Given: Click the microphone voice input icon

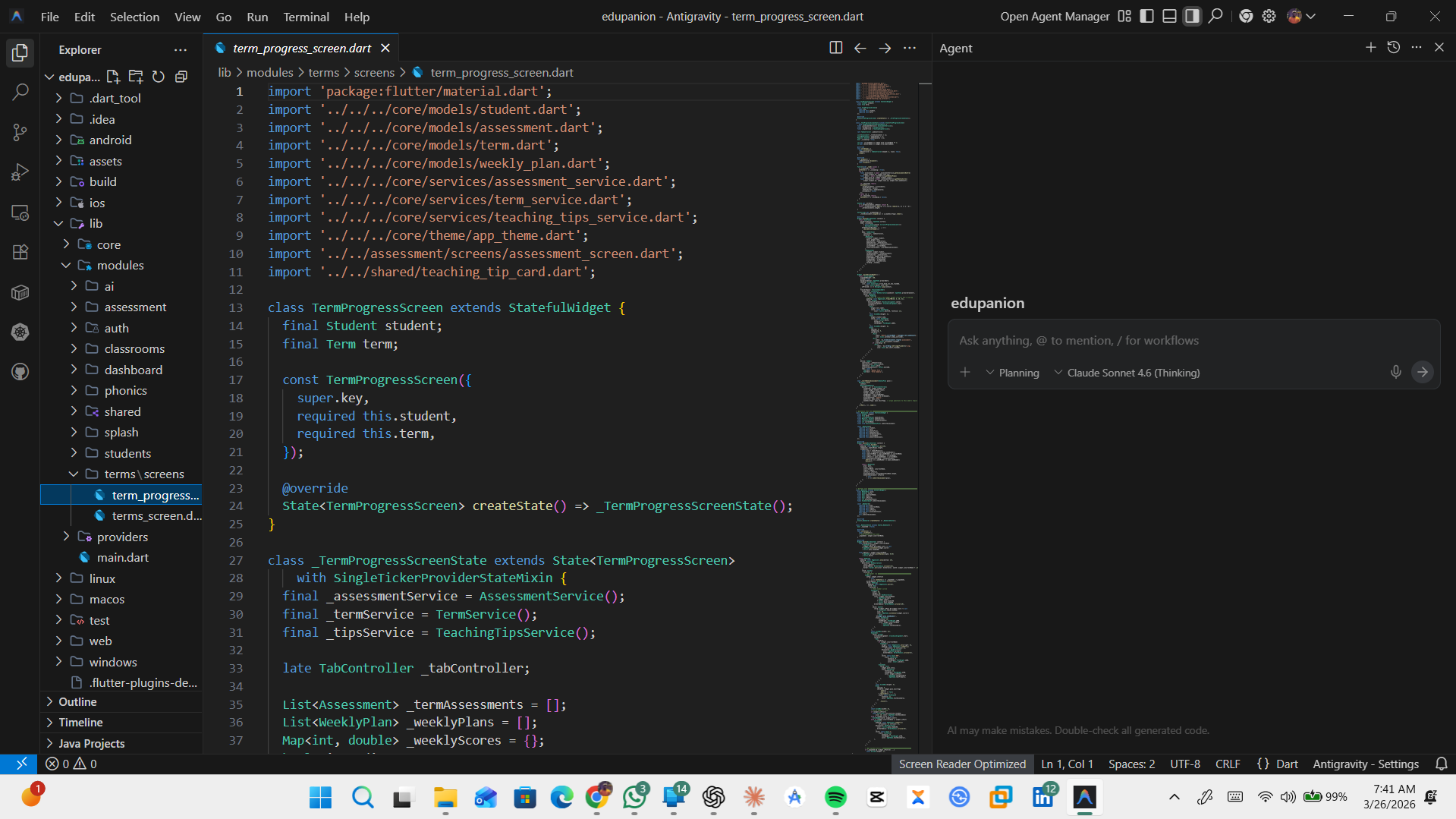Looking at the screenshot, I should tap(1395, 372).
